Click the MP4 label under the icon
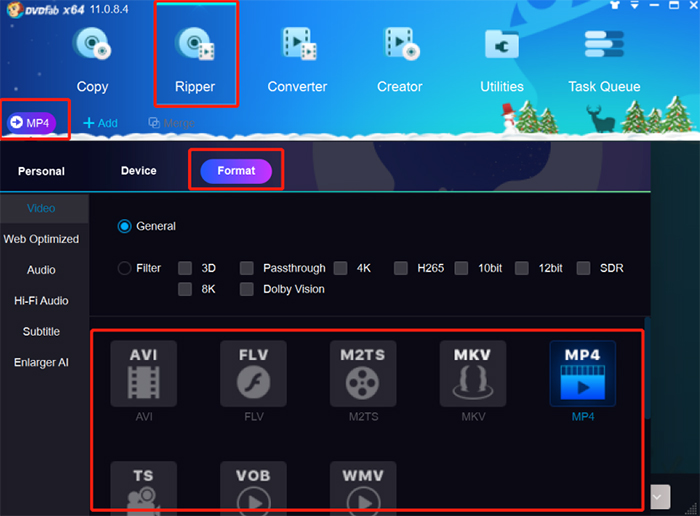 583,417
